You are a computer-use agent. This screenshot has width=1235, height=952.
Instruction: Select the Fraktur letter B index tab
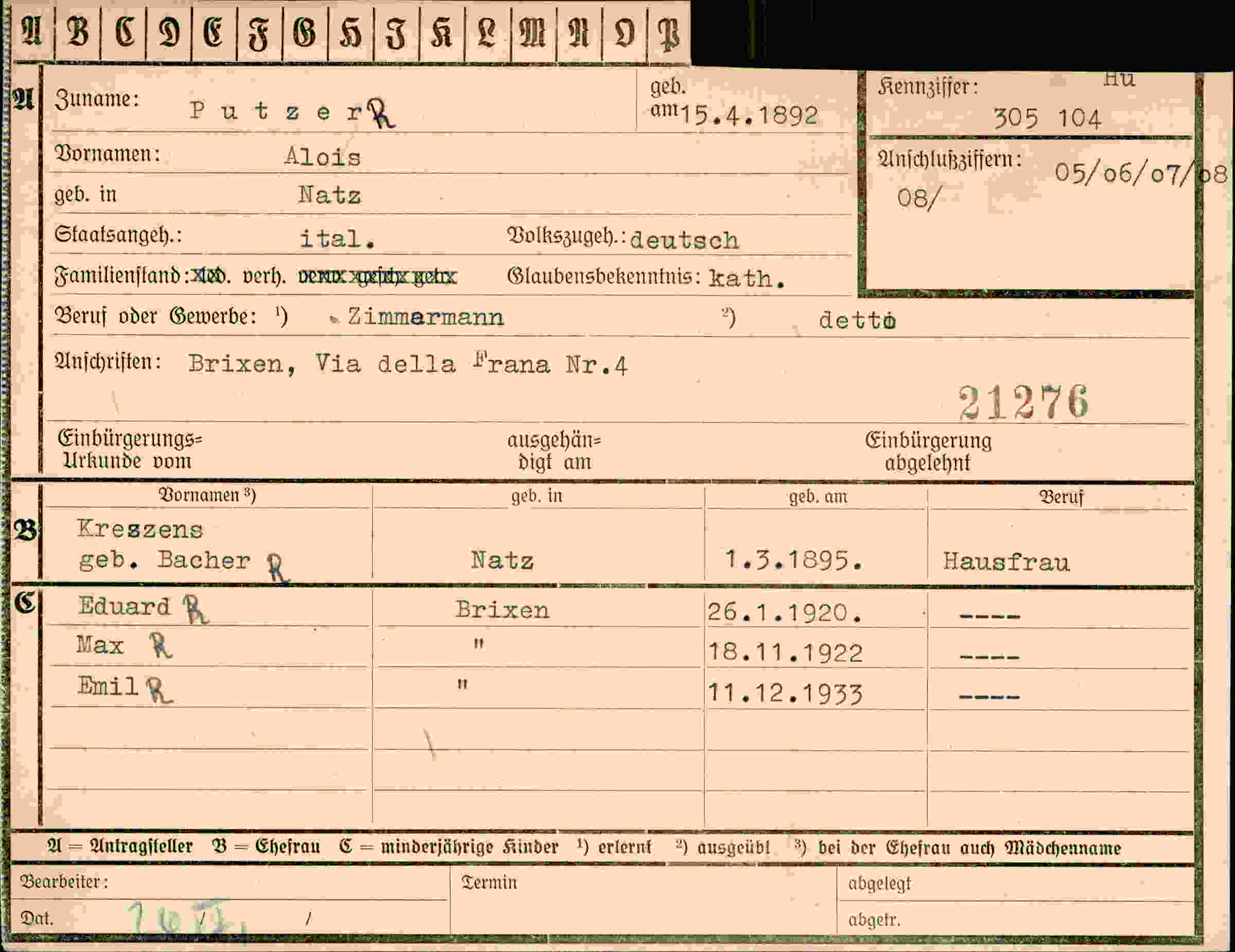[x=78, y=31]
